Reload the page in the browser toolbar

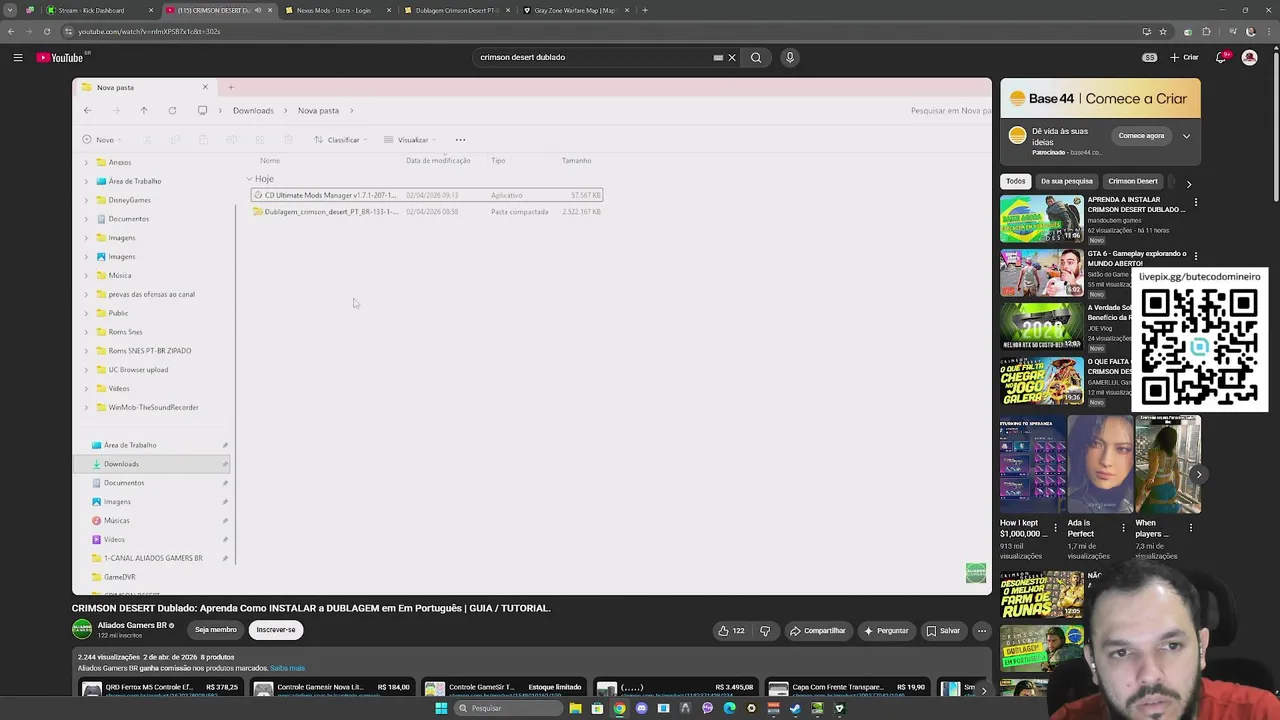click(47, 31)
